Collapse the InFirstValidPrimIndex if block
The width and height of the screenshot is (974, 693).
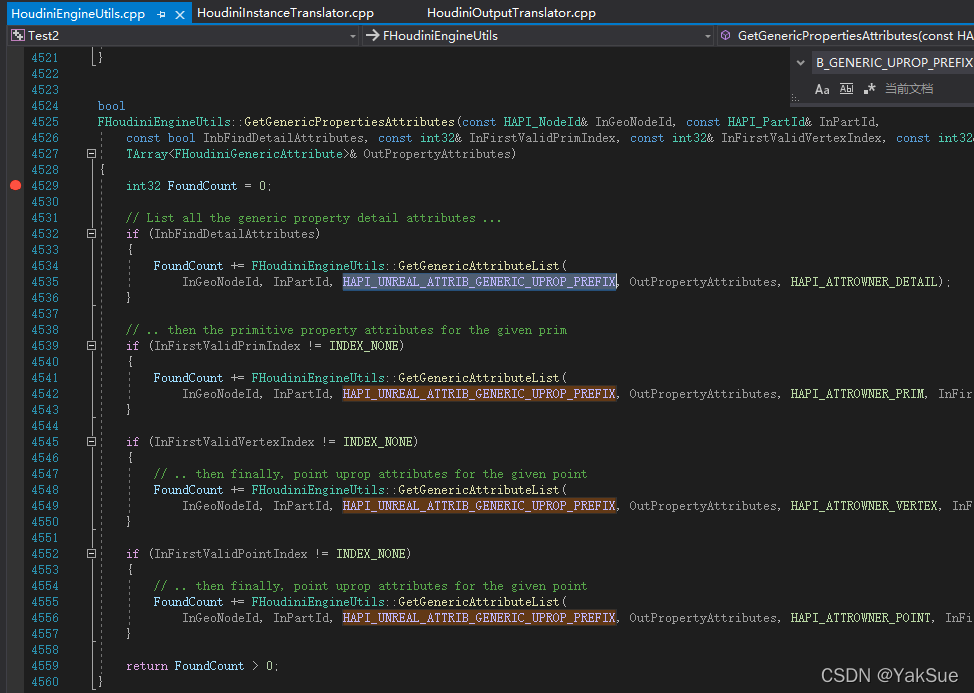91,345
